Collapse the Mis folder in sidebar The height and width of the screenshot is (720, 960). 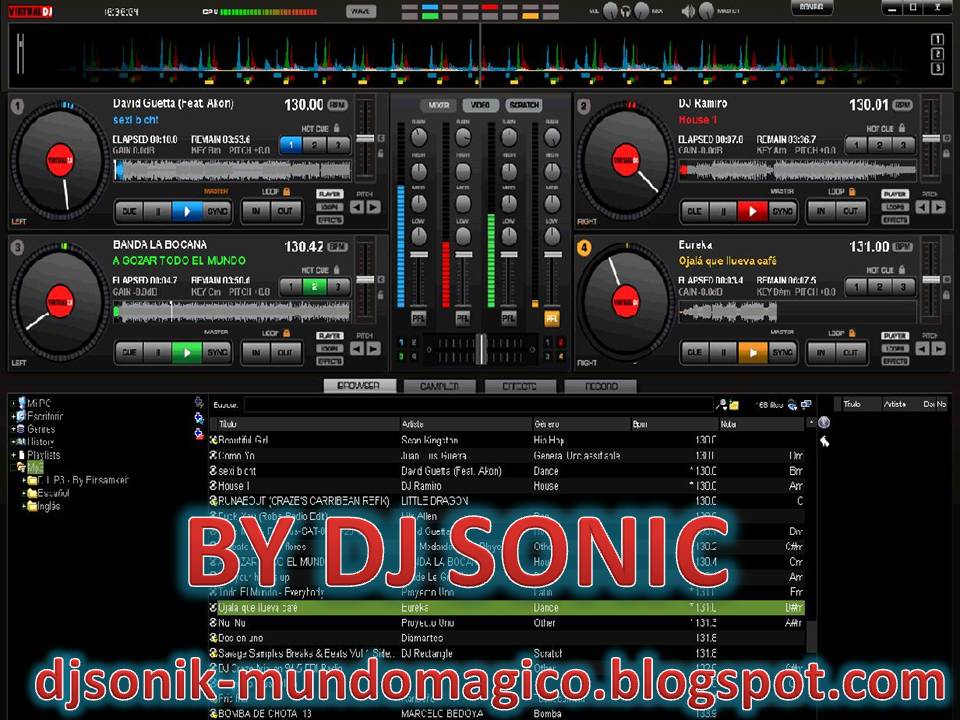13,467
